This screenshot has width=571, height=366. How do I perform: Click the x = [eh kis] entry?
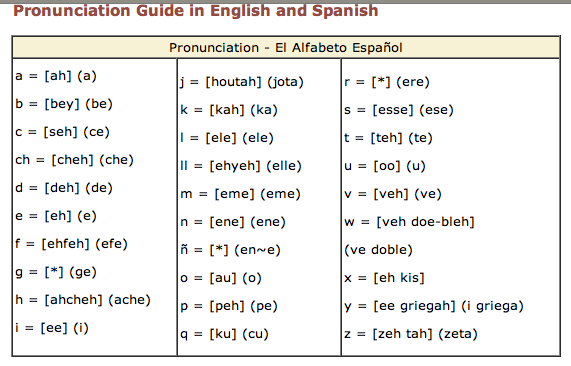tap(384, 278)
